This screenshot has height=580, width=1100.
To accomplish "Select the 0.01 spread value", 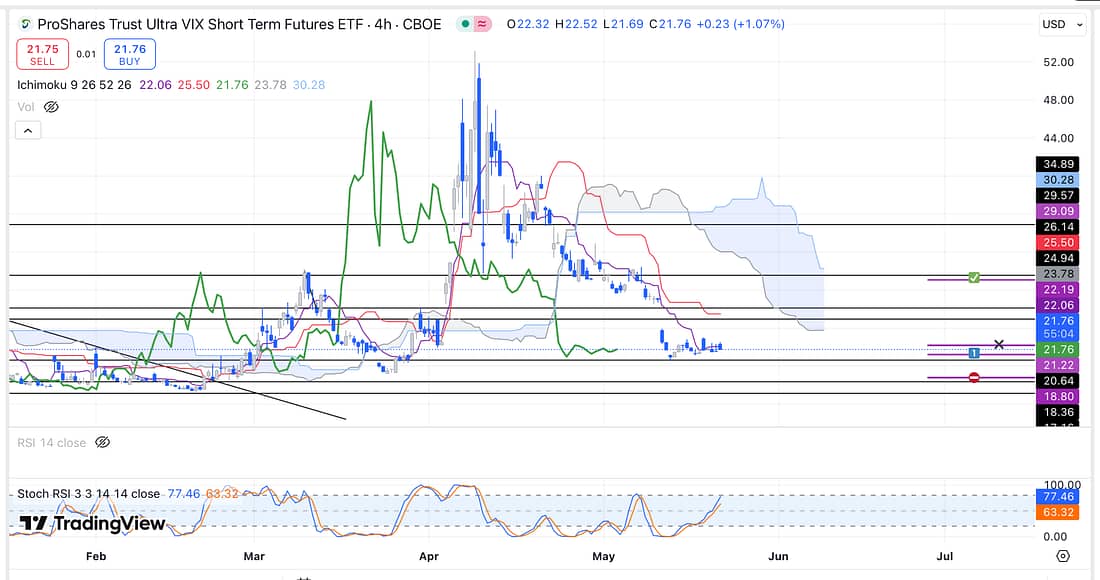I will coord(86,54).
